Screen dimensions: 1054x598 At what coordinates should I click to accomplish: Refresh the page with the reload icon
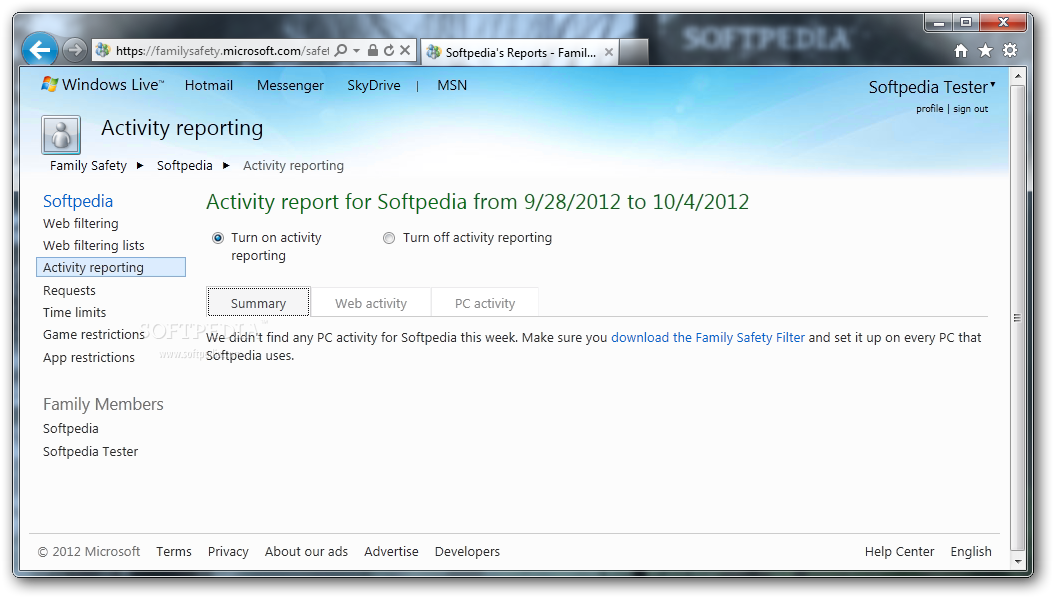tap(389, 50)
